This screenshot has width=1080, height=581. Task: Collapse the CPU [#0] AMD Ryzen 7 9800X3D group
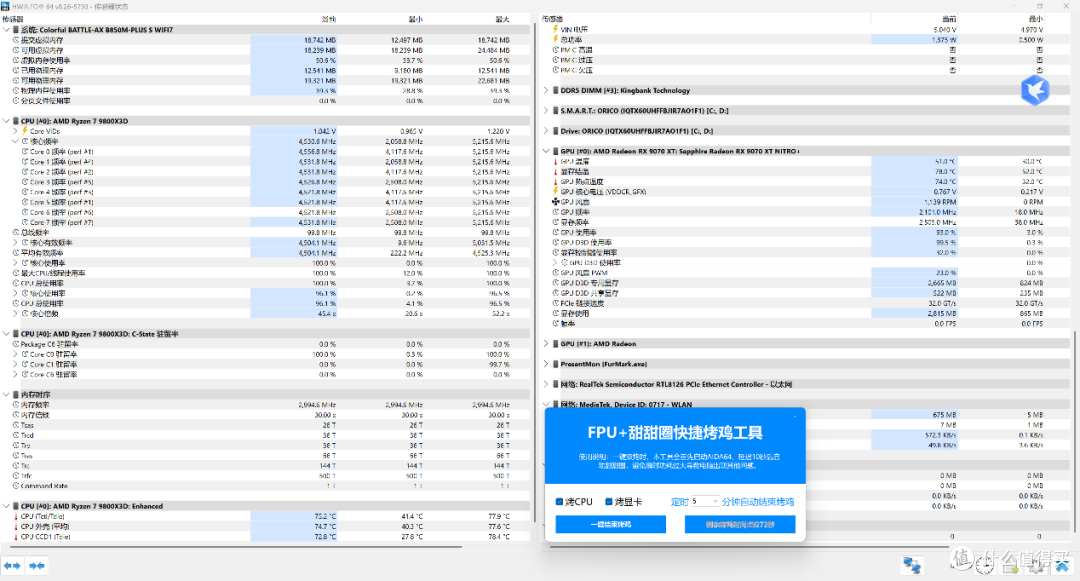click(x=6, y=121)
